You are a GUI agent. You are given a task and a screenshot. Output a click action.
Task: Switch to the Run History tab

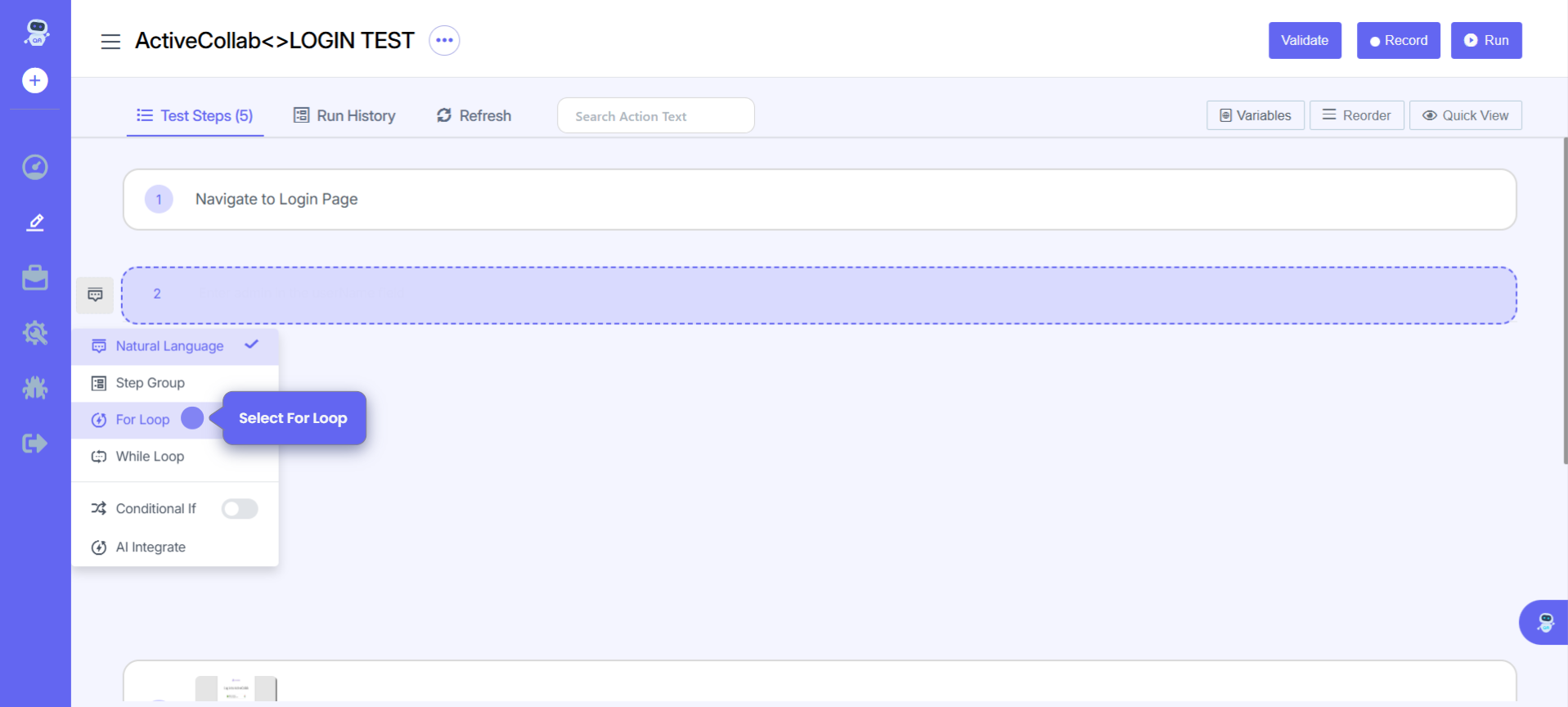[x=344, y=115]
